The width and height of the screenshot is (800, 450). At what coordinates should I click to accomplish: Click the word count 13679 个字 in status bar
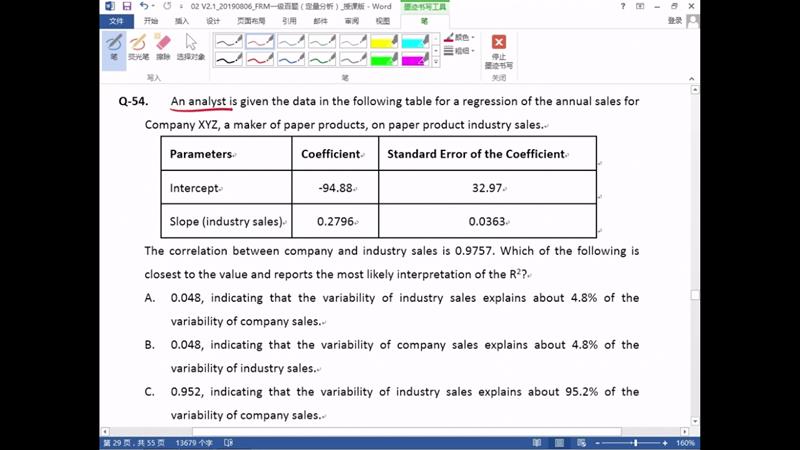coord(193,443)
